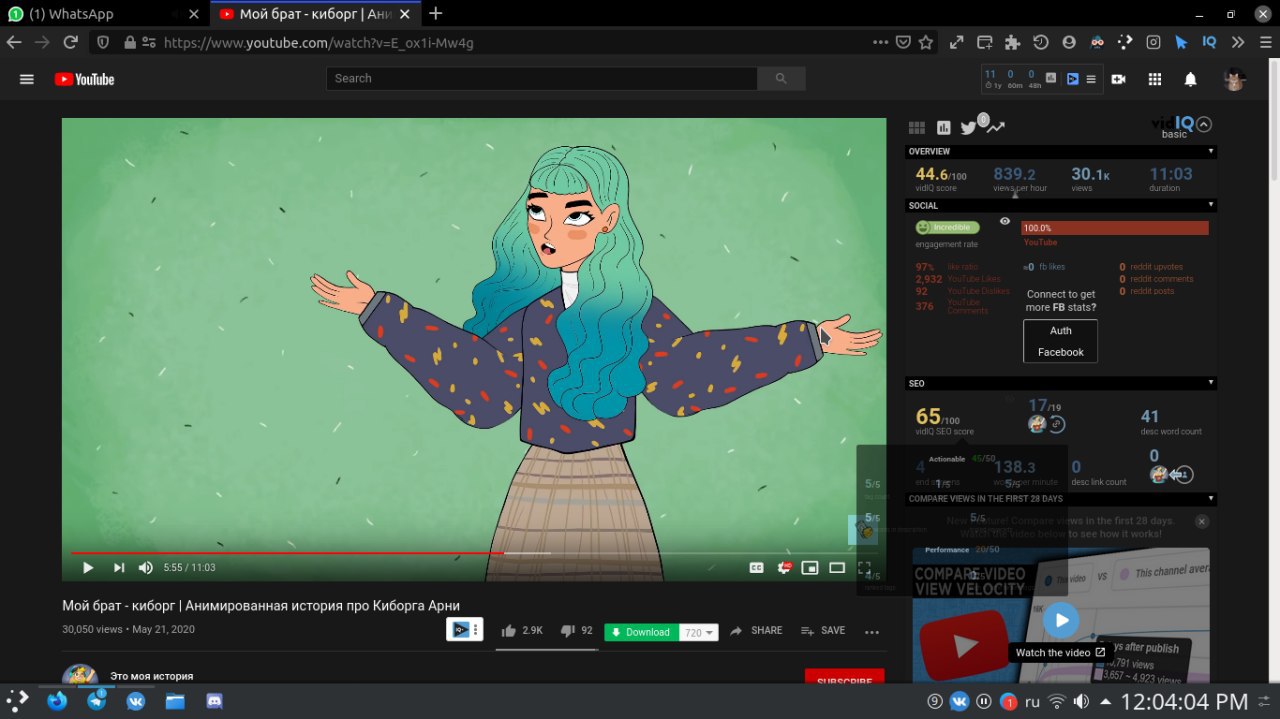This screenshot has width=1280, height=719.
Task: Open the account avatar menu
Action: [x=1235, y=79]
